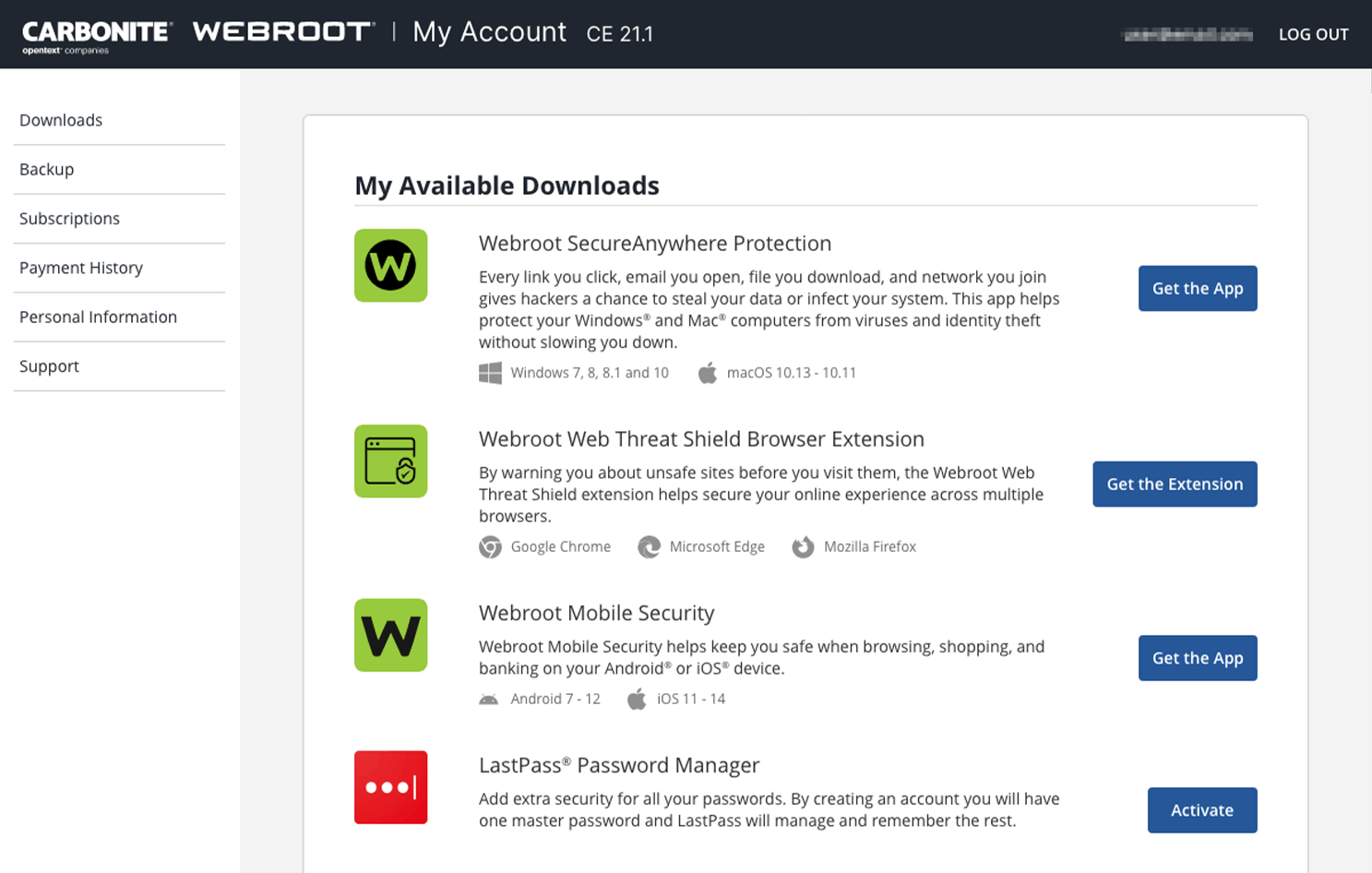Screen dimensions: 1372x873
Task: Click the green Webroot SecureAnywhere app icon
Action: [391, 266]
